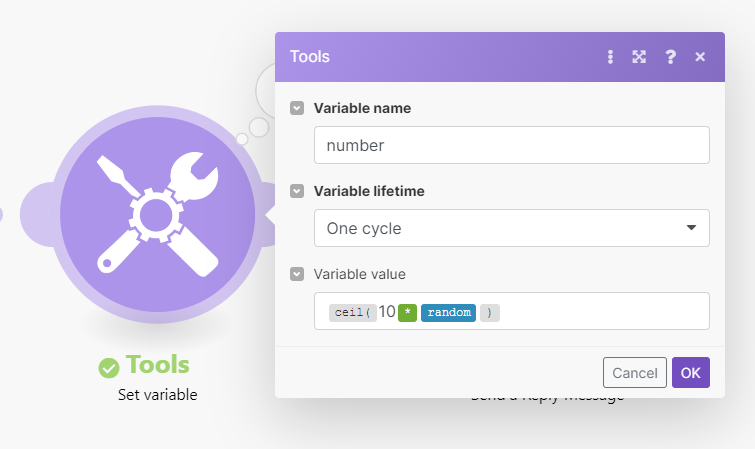Click the Set variable label under Tools
Screen dimensions: 755x449
click(157, 395)
